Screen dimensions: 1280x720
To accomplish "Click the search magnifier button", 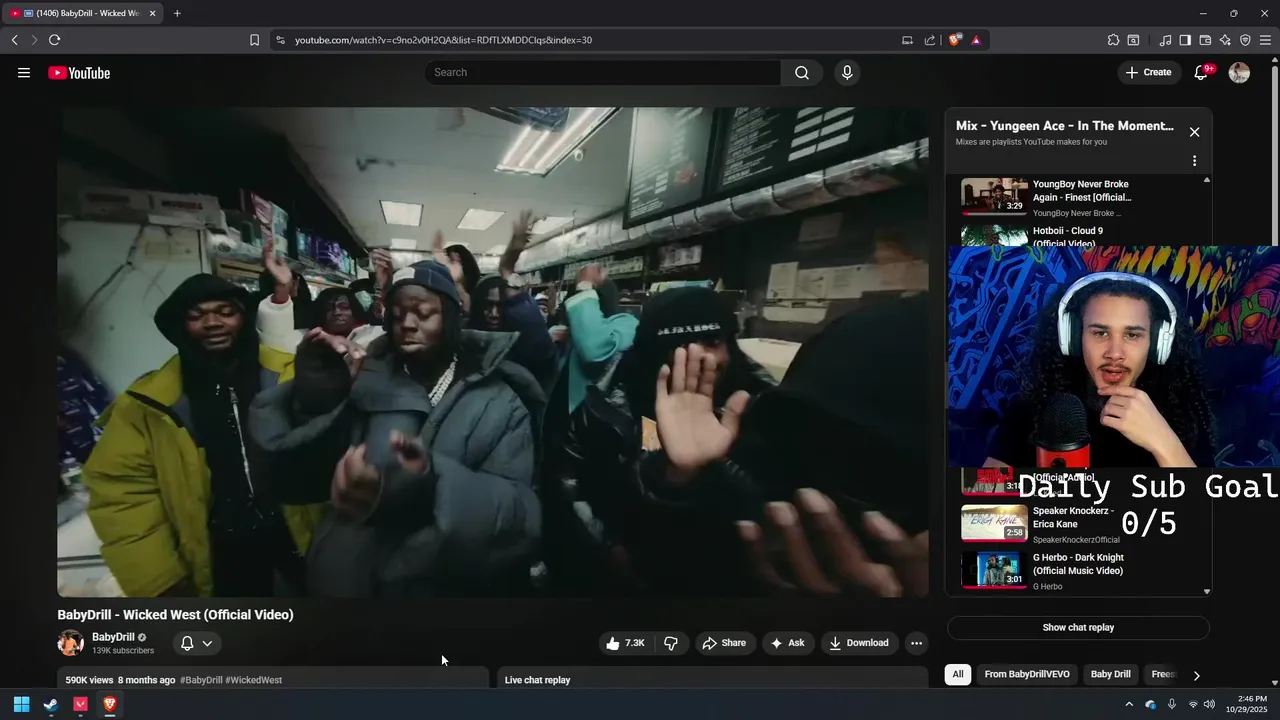I will (802, 72).
